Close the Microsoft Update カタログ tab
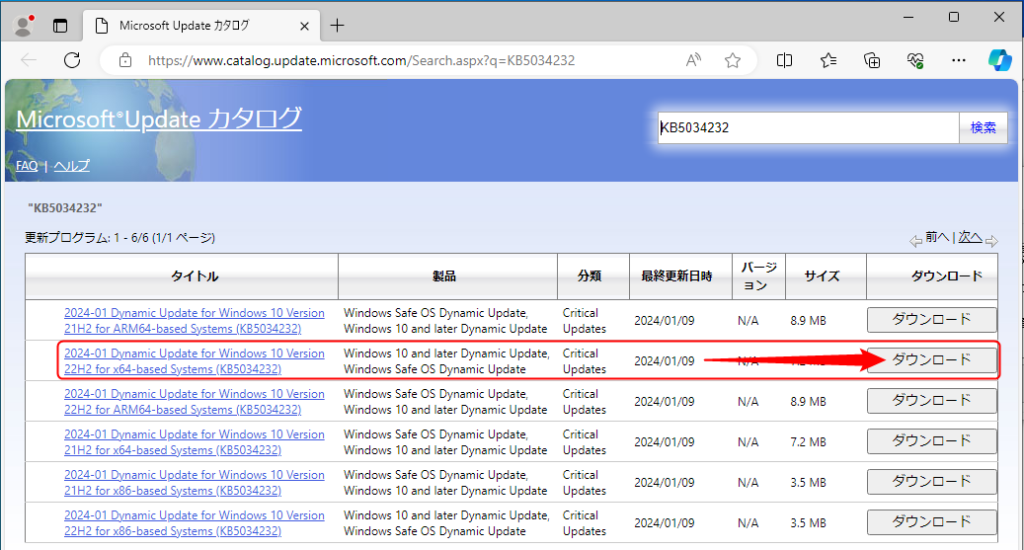Screen dimensions: 1024x550 (x=304, y=26)
